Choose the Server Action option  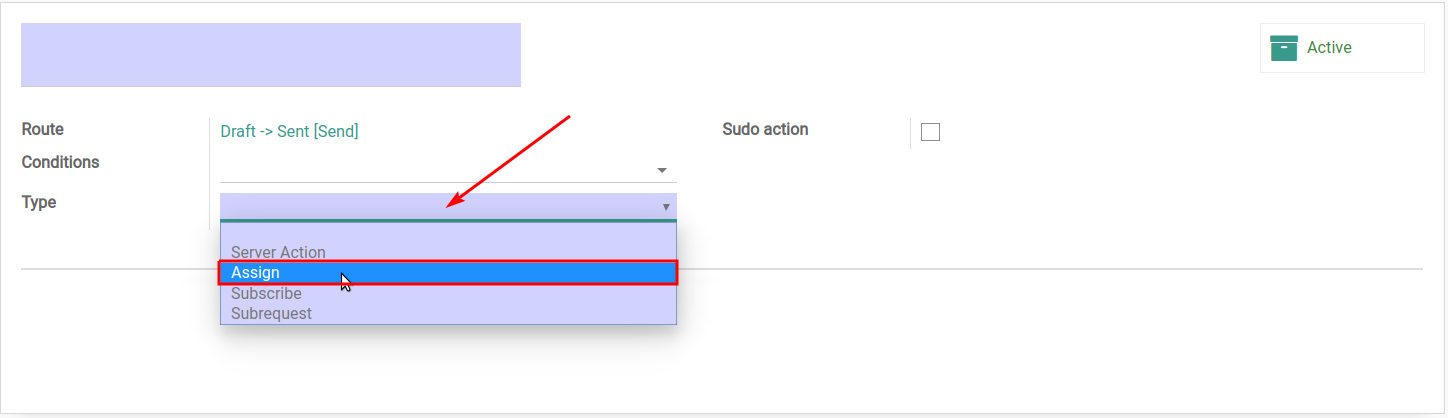pyautogui.click(x=278, y=252)
